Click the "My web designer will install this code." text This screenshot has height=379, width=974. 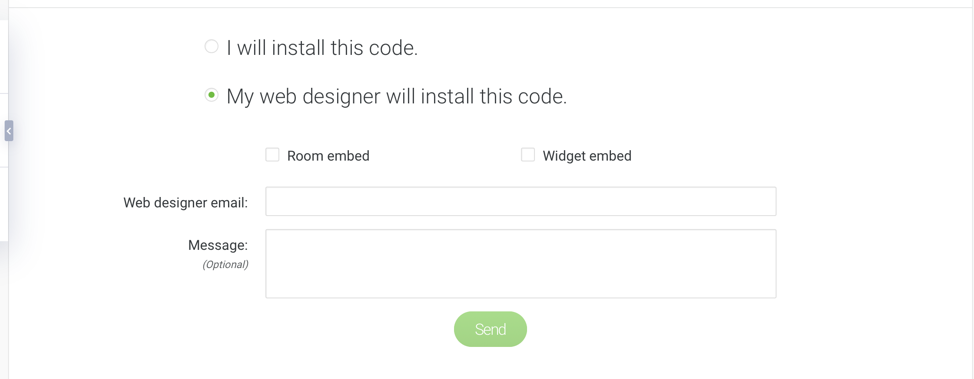[396, 97]
